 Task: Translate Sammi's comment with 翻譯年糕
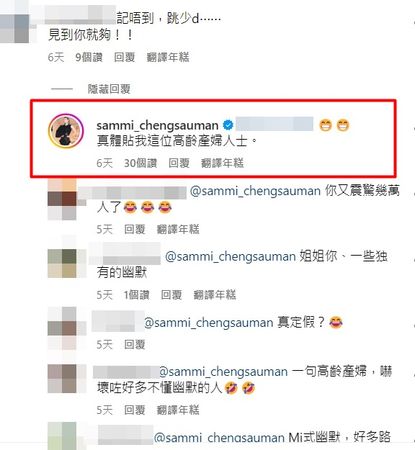pos(222,163)
